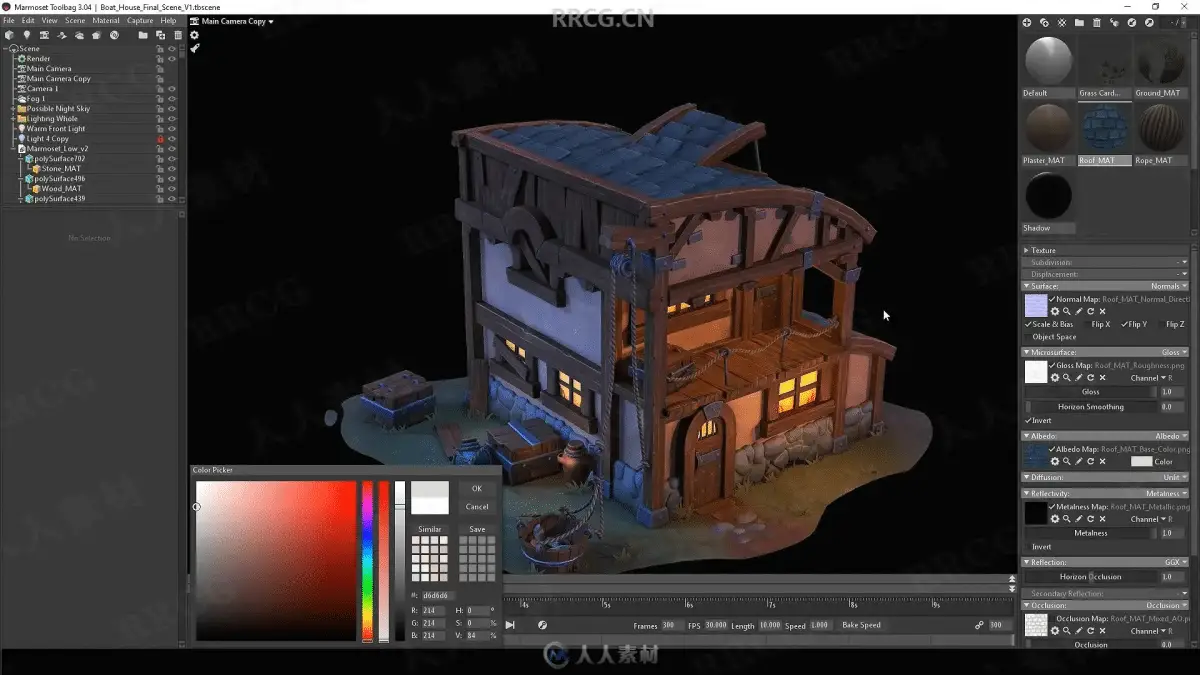The height and width of the screenshot is (675, 1200).
Task: Duplicate the selected material
Action: tap(1044, 22)
